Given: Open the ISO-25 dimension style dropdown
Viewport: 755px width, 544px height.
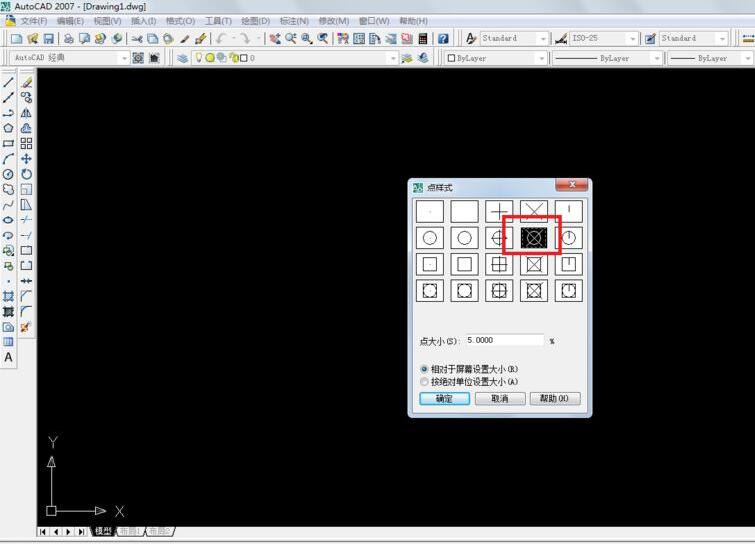Looking at the screenshot, I should tap(633, 39).
